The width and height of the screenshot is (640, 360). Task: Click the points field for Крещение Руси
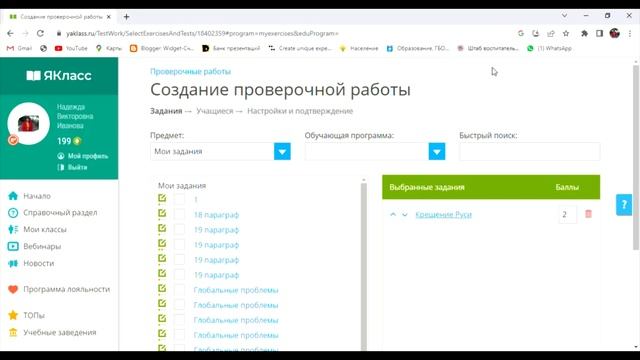pyautogui.click(x=568, y=214)
